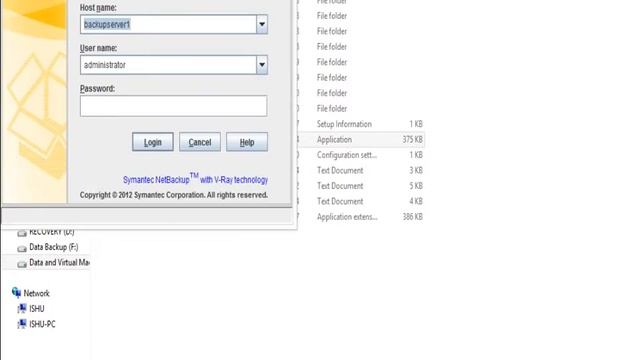Click the User name field with administrator
This screenshot has height=360, width=640.
168,65
